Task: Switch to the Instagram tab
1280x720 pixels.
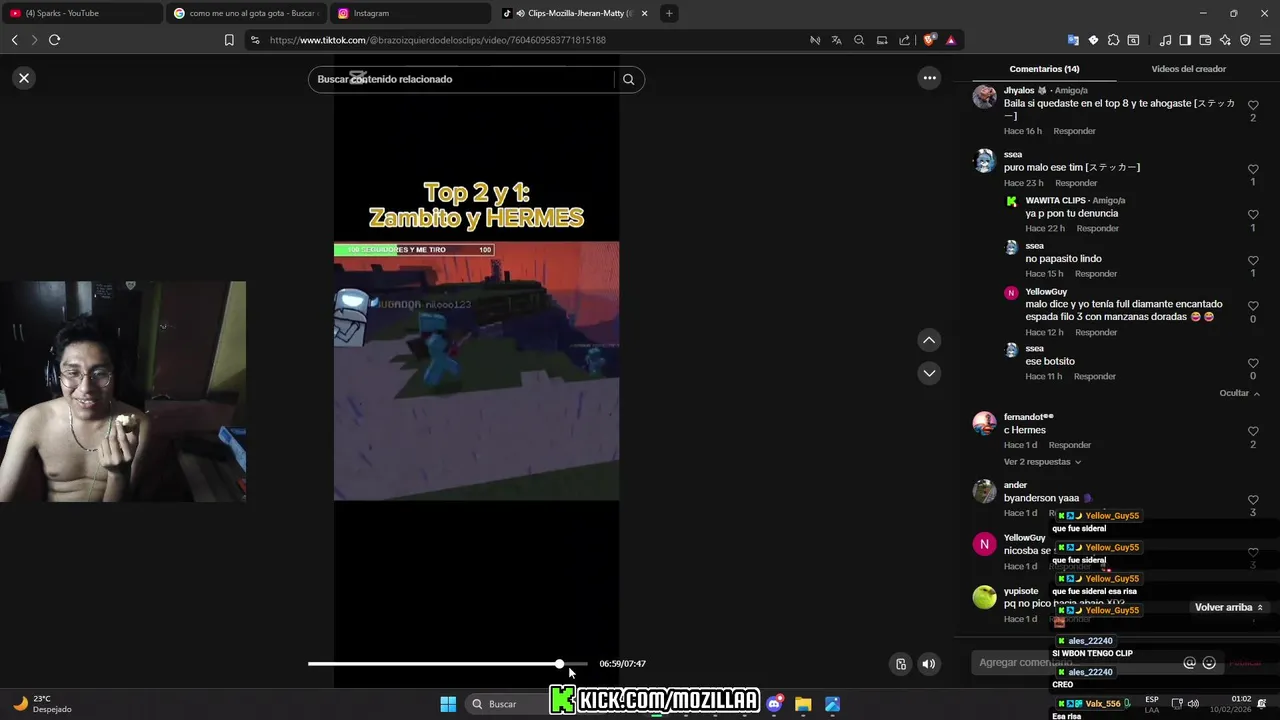Action: coord(411,13)
